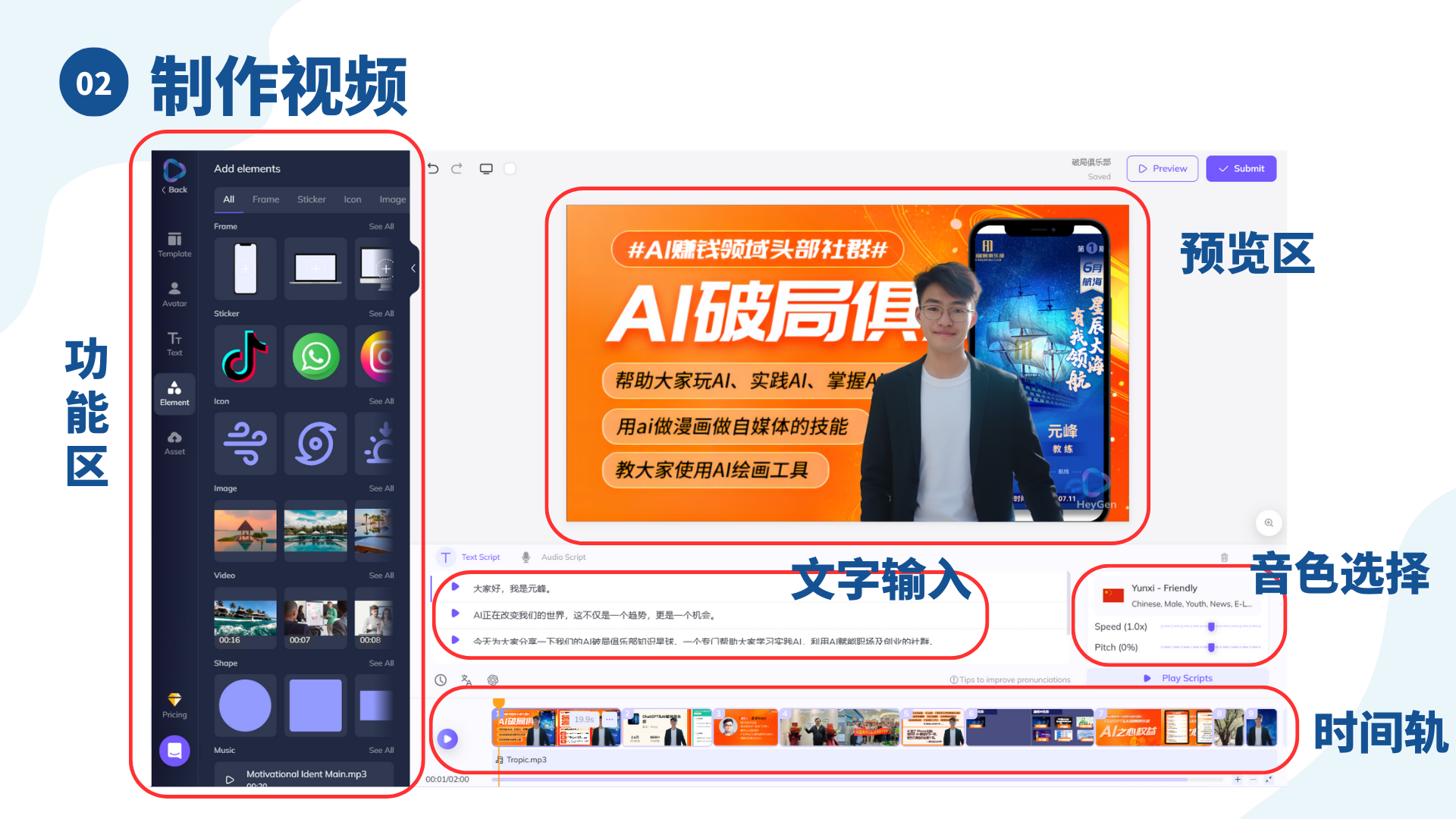Play the script line starting AI正在改变
Image resolution: width=1456 pixels, height=819 pixels.
[455, 613]
